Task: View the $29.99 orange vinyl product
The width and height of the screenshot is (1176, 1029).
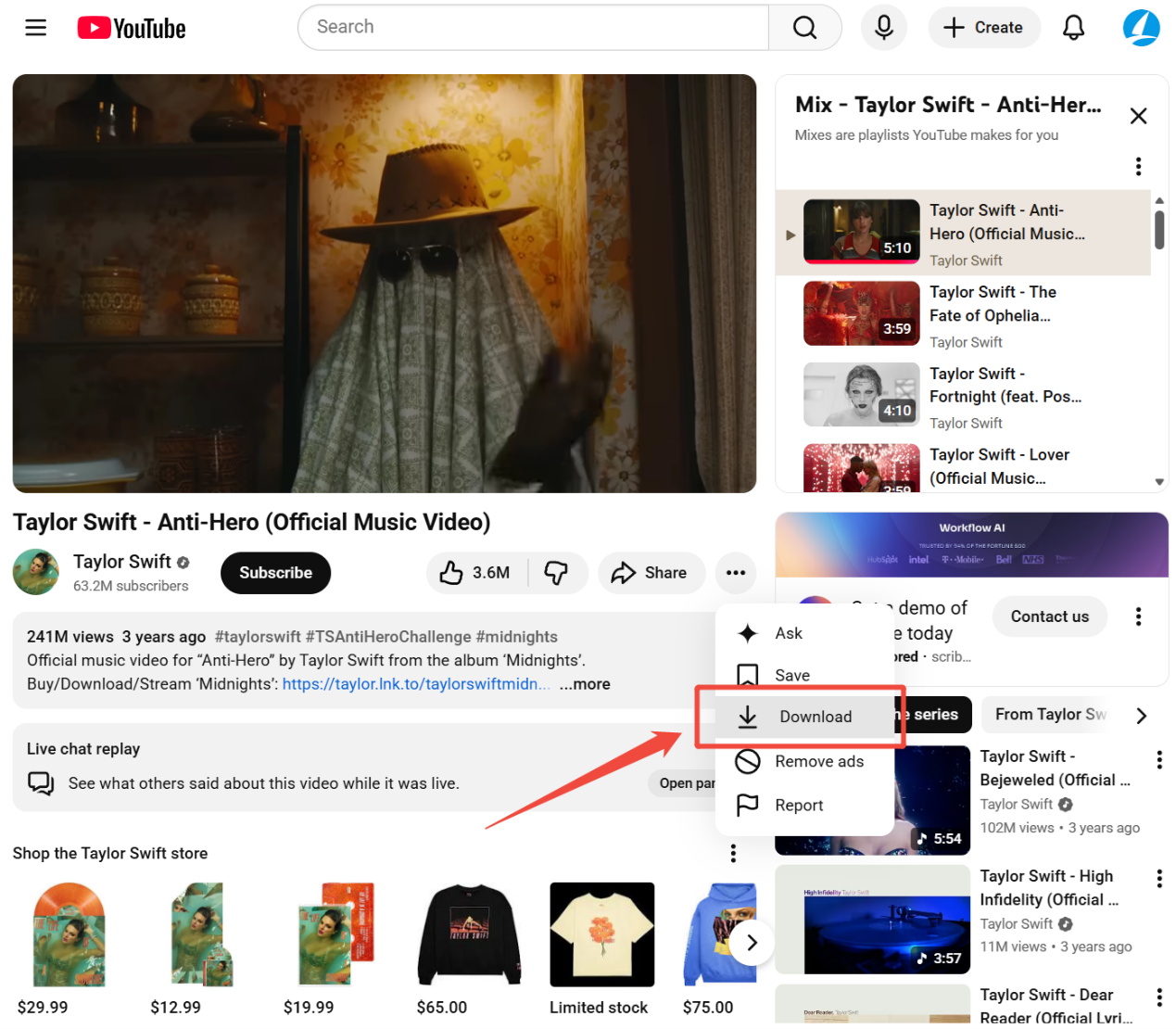Action: point(69,935)
